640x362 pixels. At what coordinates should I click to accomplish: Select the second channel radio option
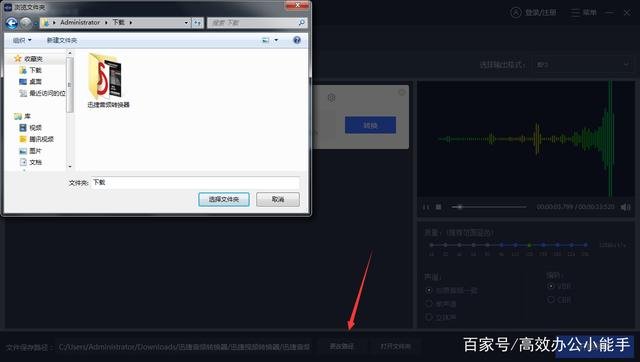429,304
